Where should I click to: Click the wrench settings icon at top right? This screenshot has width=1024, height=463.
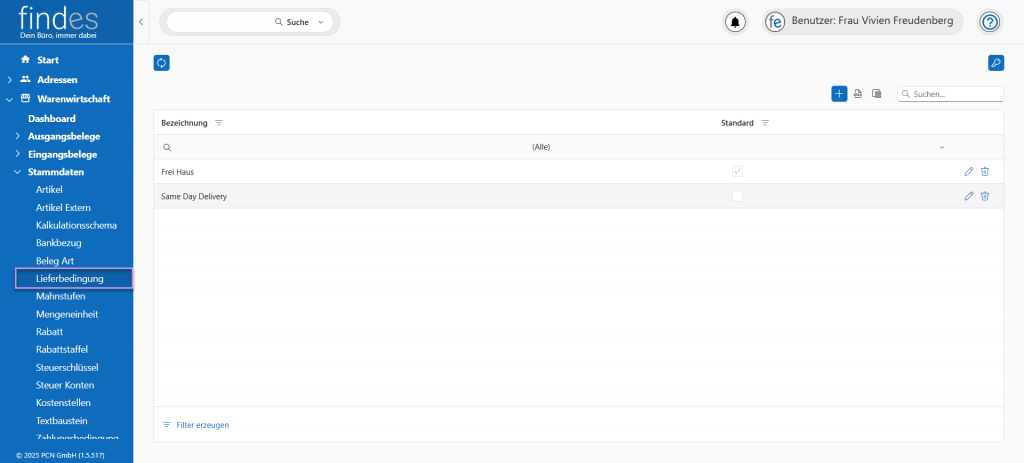[x=995, y=63]
